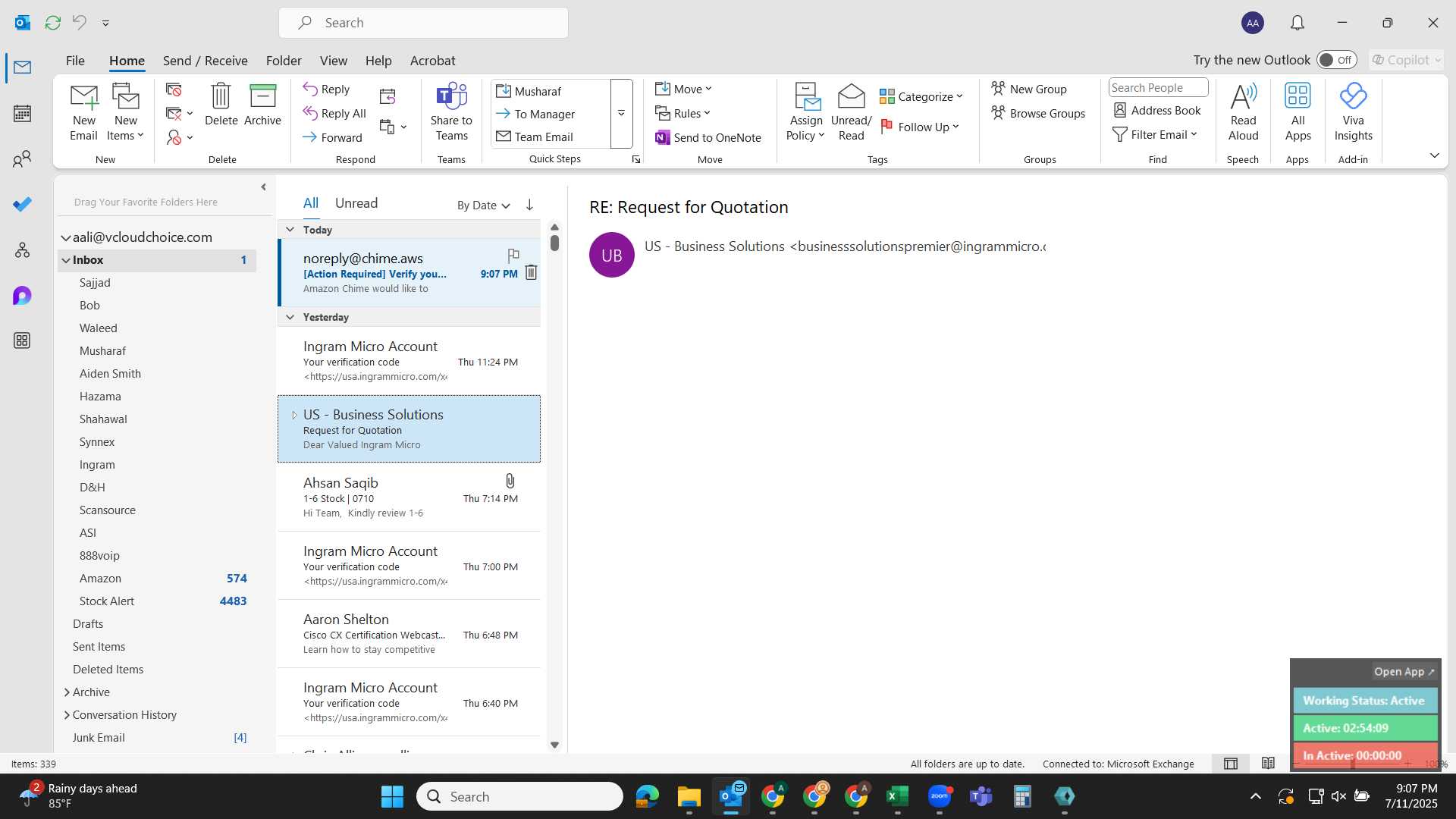Viewport: 1456px width, 819px height.
Task: Open File Explorer from the taskbar
Action: click(x=689, y=796)
